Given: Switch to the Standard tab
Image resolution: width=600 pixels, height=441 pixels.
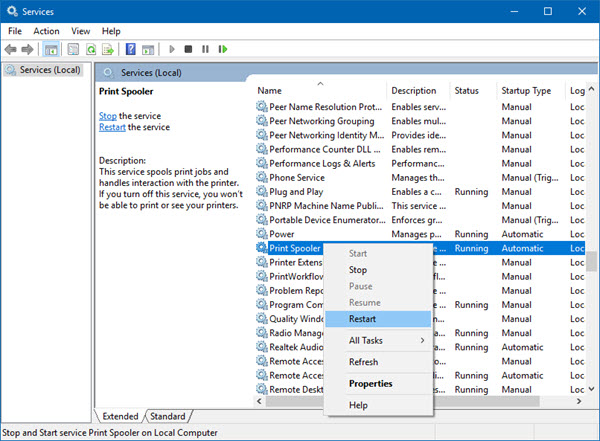Looking at the screenshot, I should 168,416.
